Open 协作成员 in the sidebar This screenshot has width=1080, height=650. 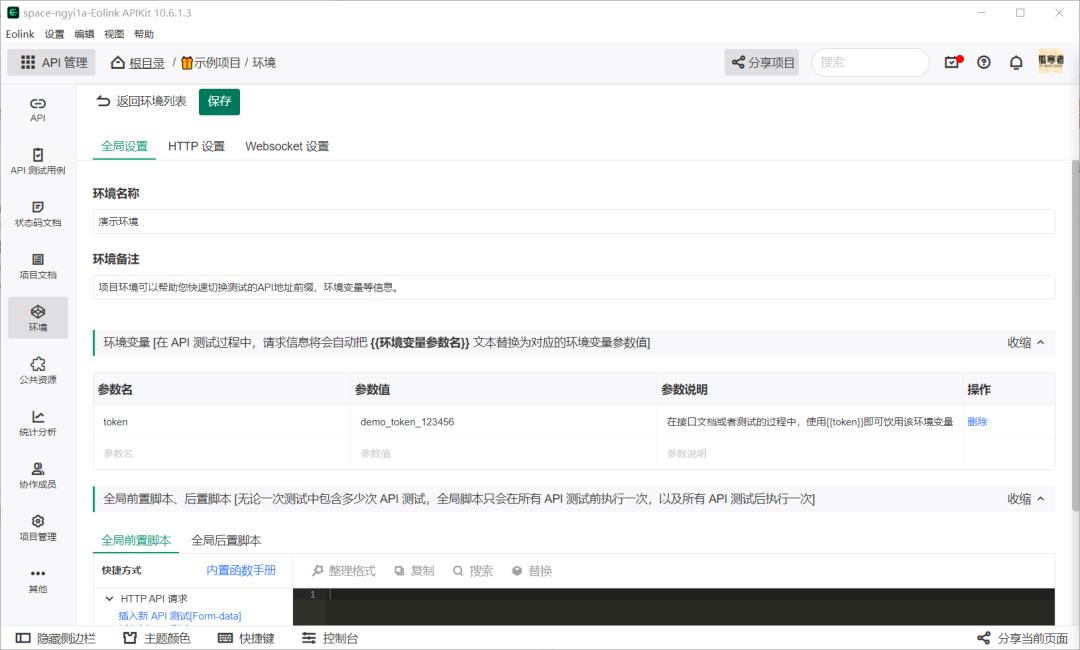tap(38, 476)
